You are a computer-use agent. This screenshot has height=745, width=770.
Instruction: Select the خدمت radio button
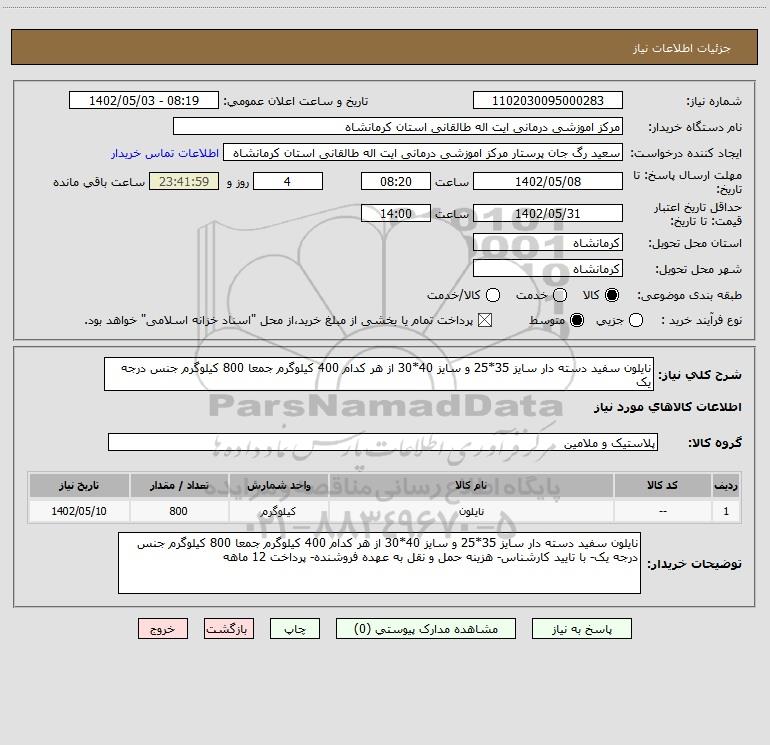point(560,295)
